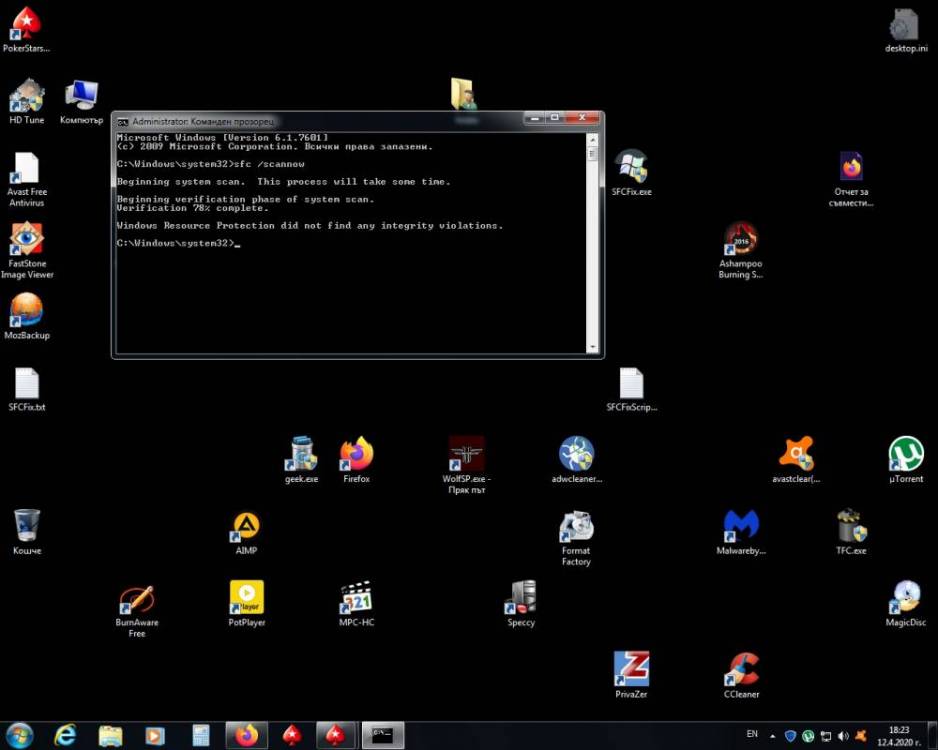The height and width of the screenshot is (750, 938).
Task: Select the MPC-HC desktop shortcut
Action: (x=357, y=603)
